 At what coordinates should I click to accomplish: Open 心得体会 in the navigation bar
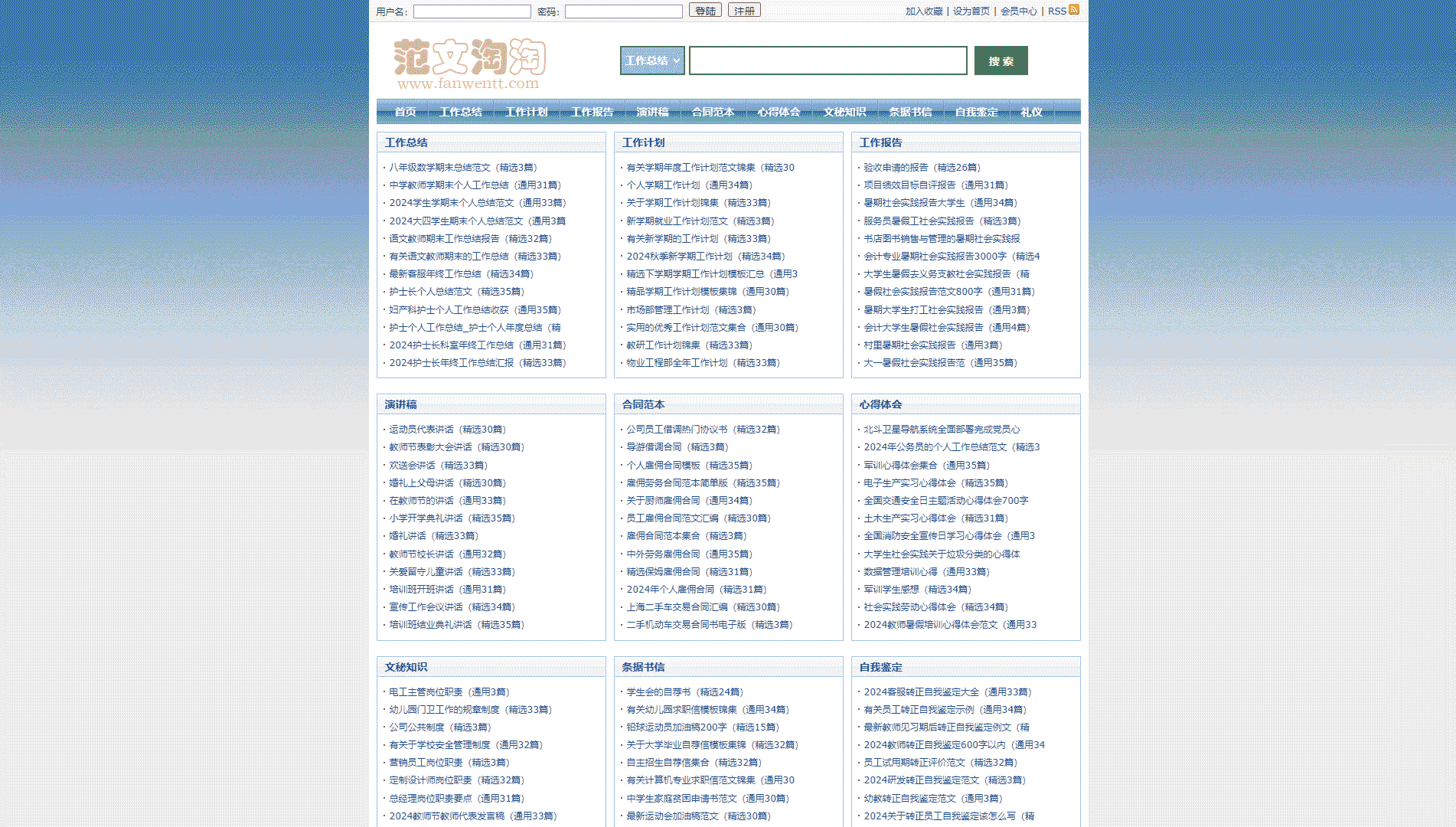(x=779, y=112)
